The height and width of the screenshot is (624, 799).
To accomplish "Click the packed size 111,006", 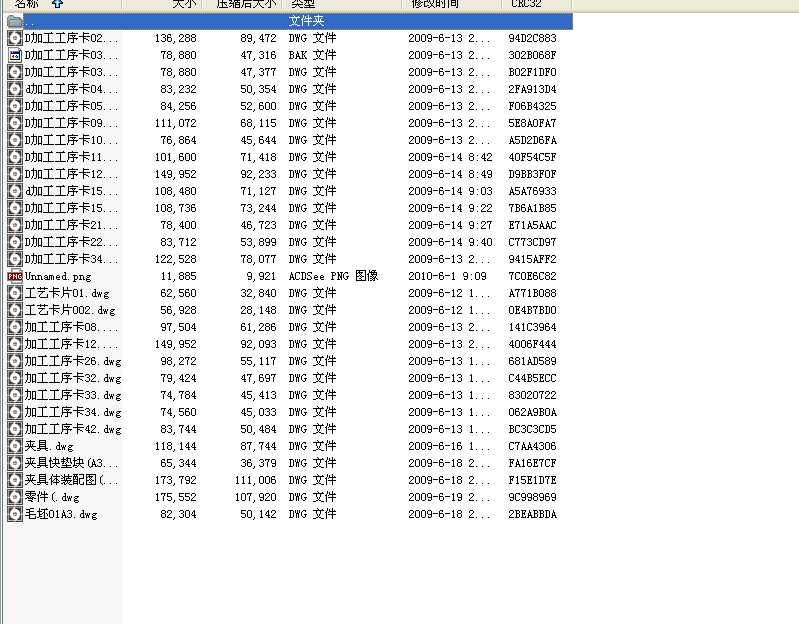I will tap(256, 480).
